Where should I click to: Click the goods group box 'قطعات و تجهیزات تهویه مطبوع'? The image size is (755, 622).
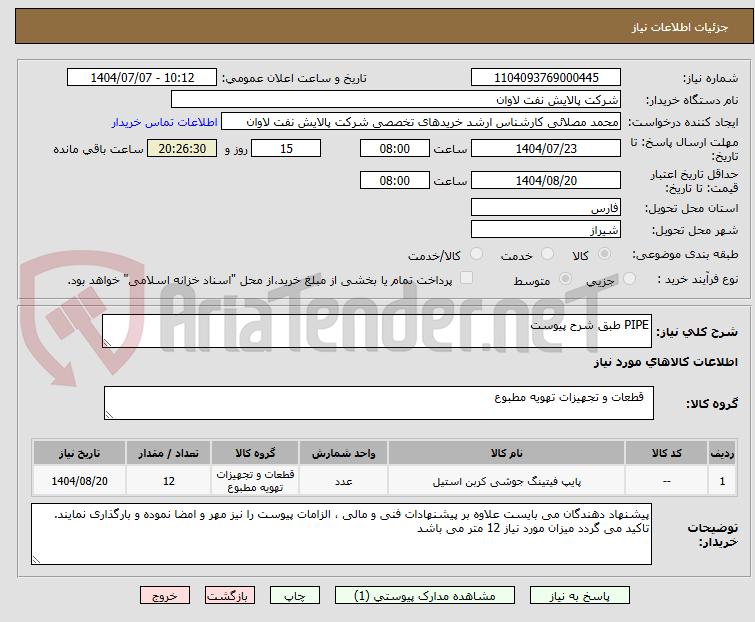click(x=378, y=403)
